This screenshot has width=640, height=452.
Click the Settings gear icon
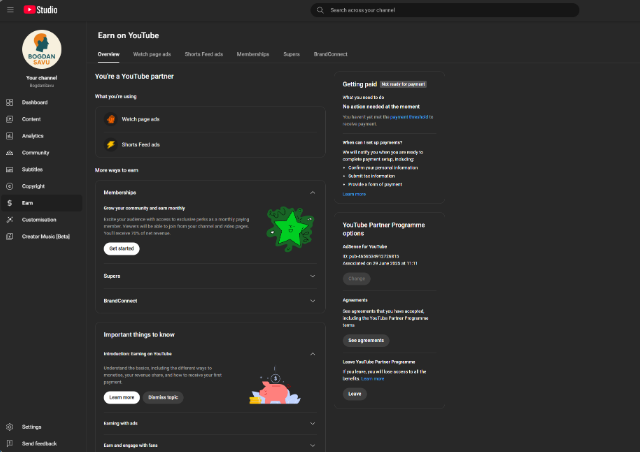pyautogui.click(x=9, y=427)
